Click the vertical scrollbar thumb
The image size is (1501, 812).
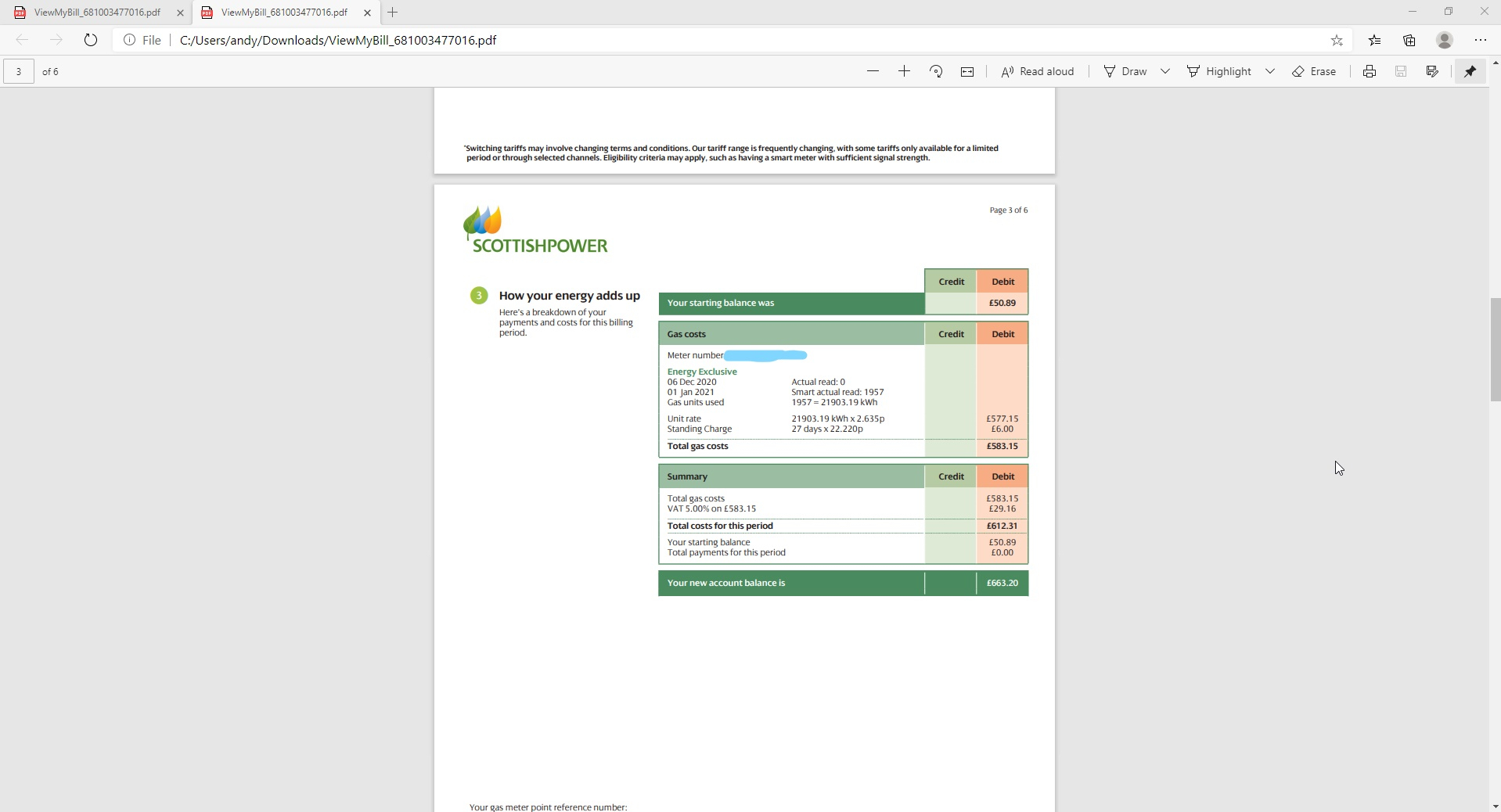pos(1495,349)
